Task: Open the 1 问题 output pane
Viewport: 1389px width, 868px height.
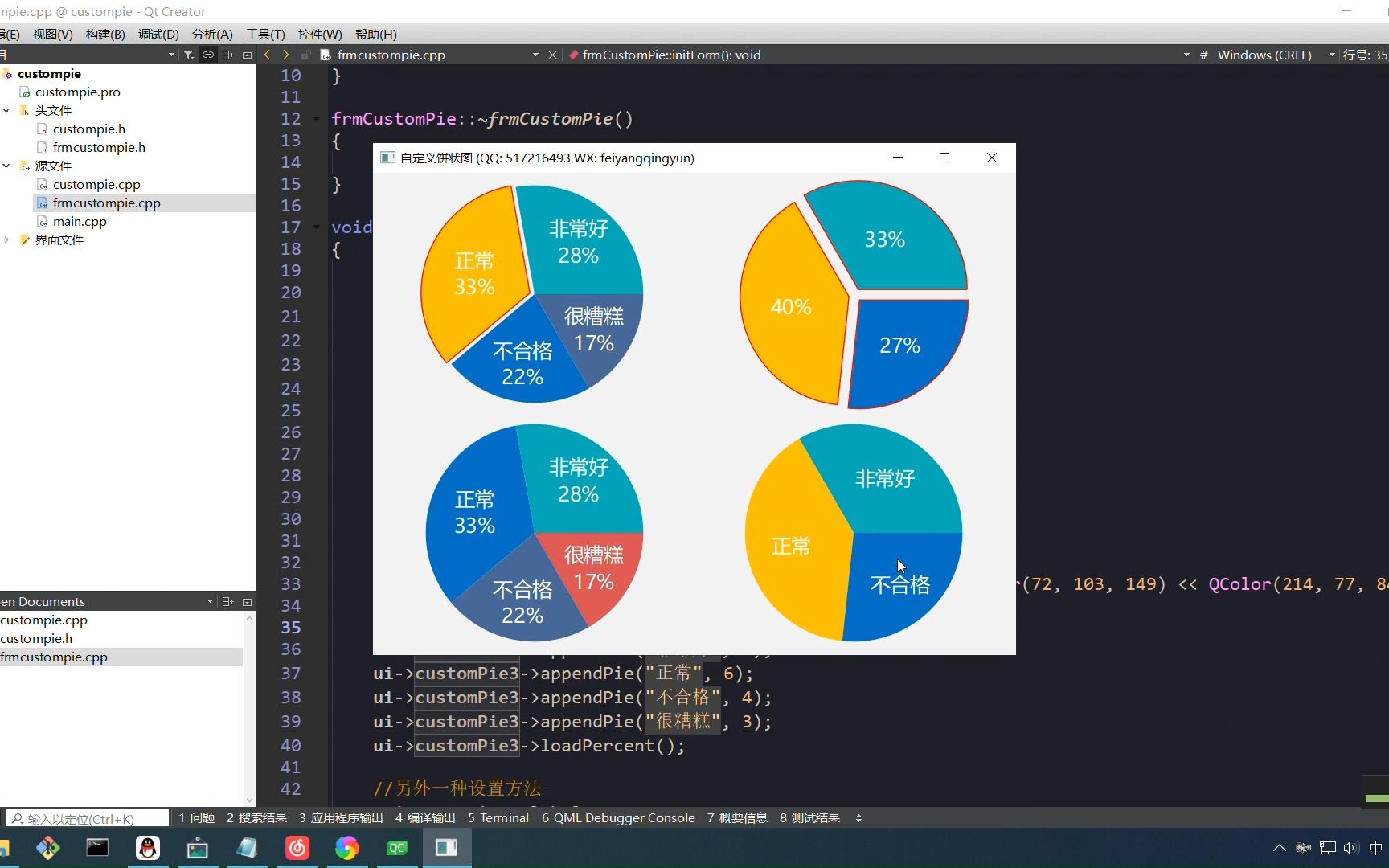Action: [x=196, y=817]
